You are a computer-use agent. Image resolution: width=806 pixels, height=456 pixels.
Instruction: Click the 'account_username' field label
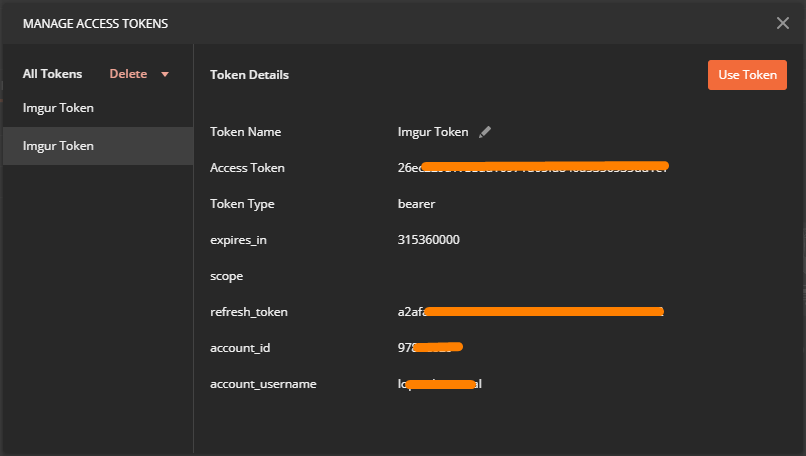263,384
